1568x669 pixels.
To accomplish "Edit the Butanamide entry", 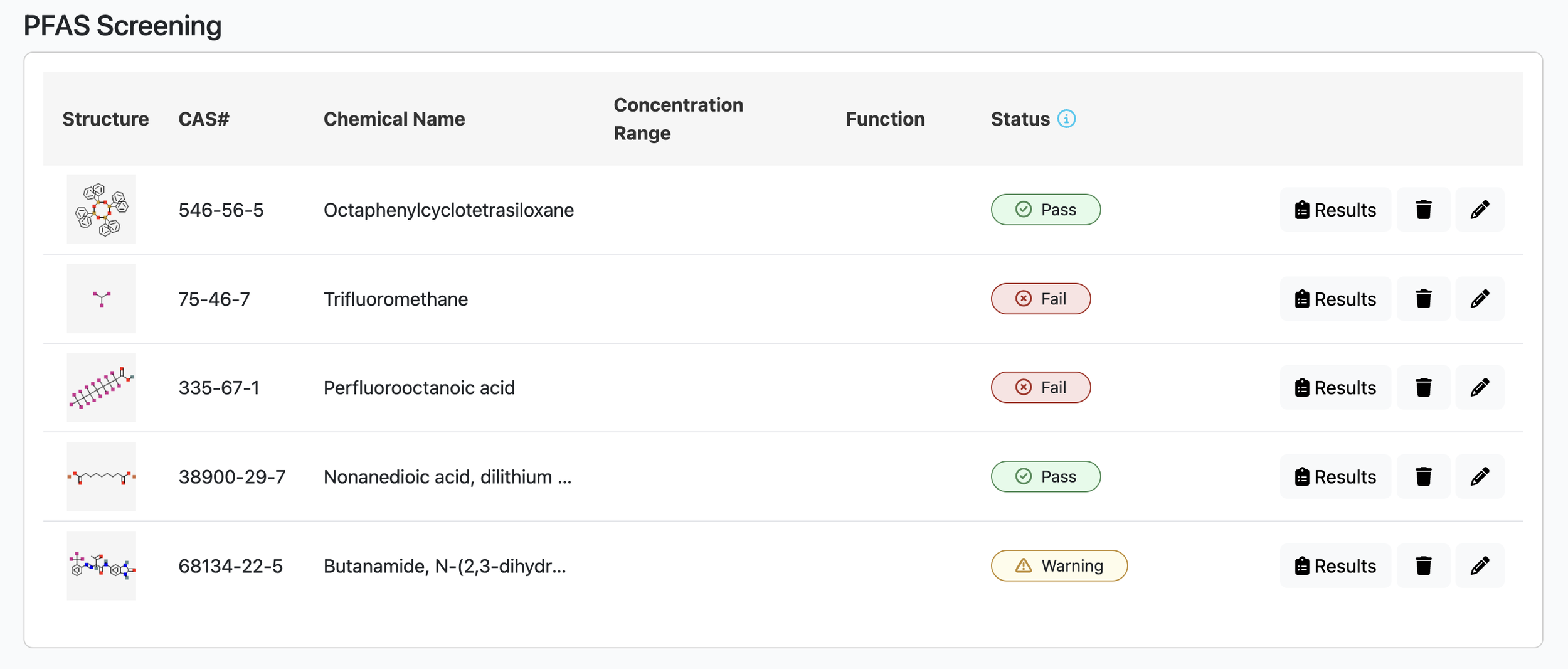I will pyautogui.click(x=1480, y=565).
